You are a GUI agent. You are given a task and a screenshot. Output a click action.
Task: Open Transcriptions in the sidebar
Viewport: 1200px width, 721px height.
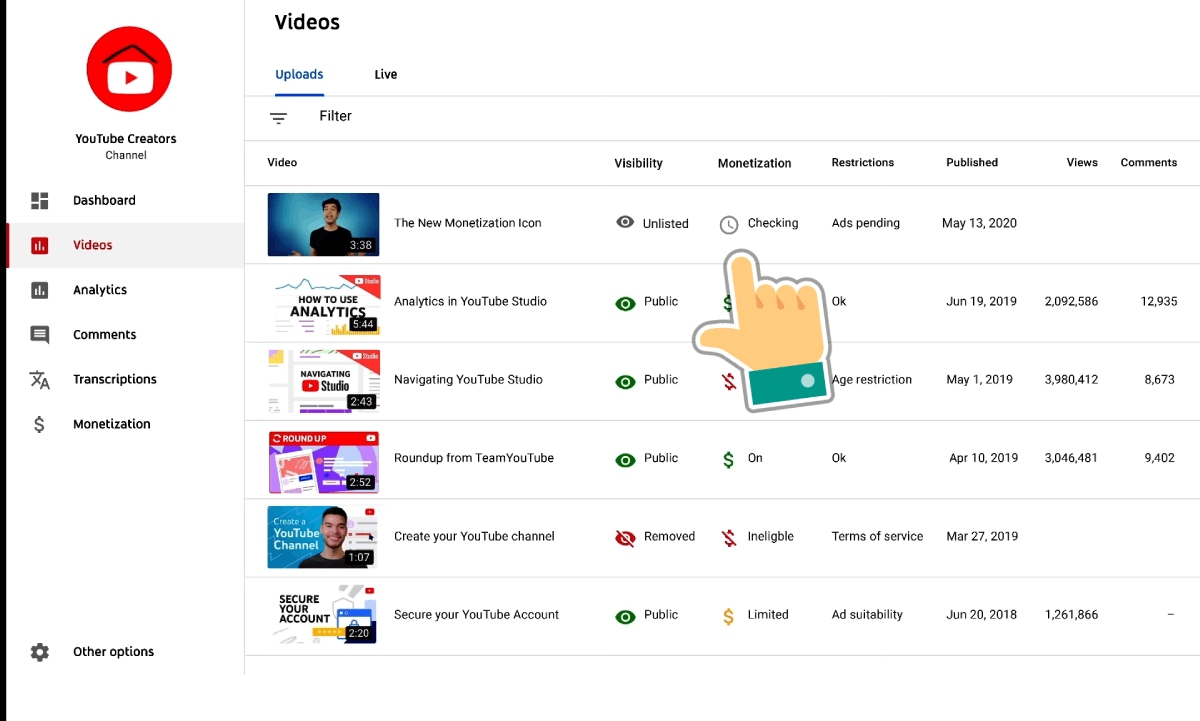click(x=115, y=379)
